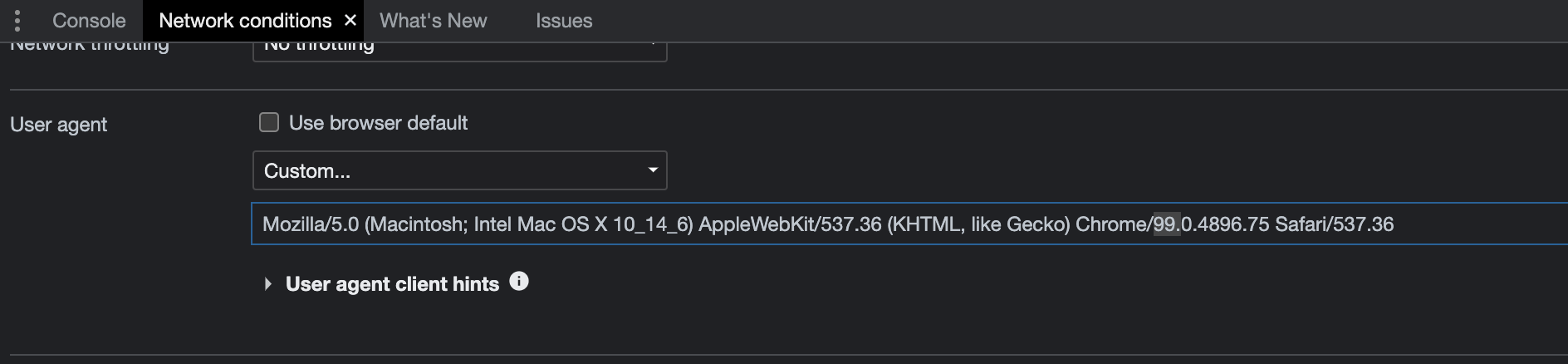Image resolution: width=1568 pixels, height=364 pixels.
Task: Close the Network conditions tab
Action: point(350,21)
